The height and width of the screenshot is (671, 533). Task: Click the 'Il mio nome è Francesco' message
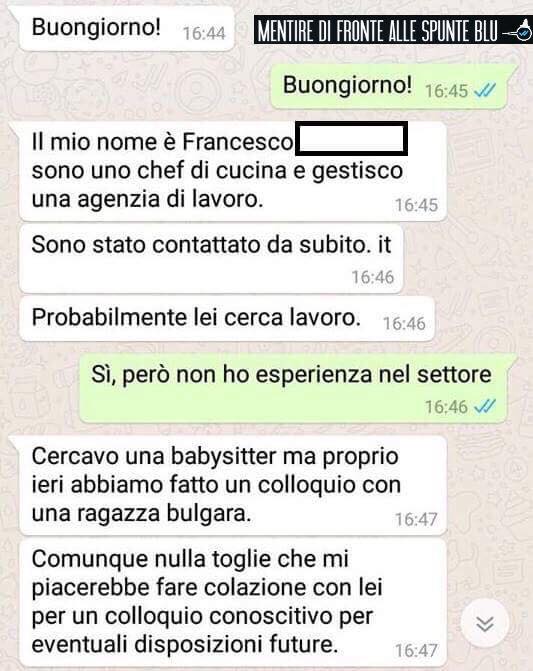233,171
